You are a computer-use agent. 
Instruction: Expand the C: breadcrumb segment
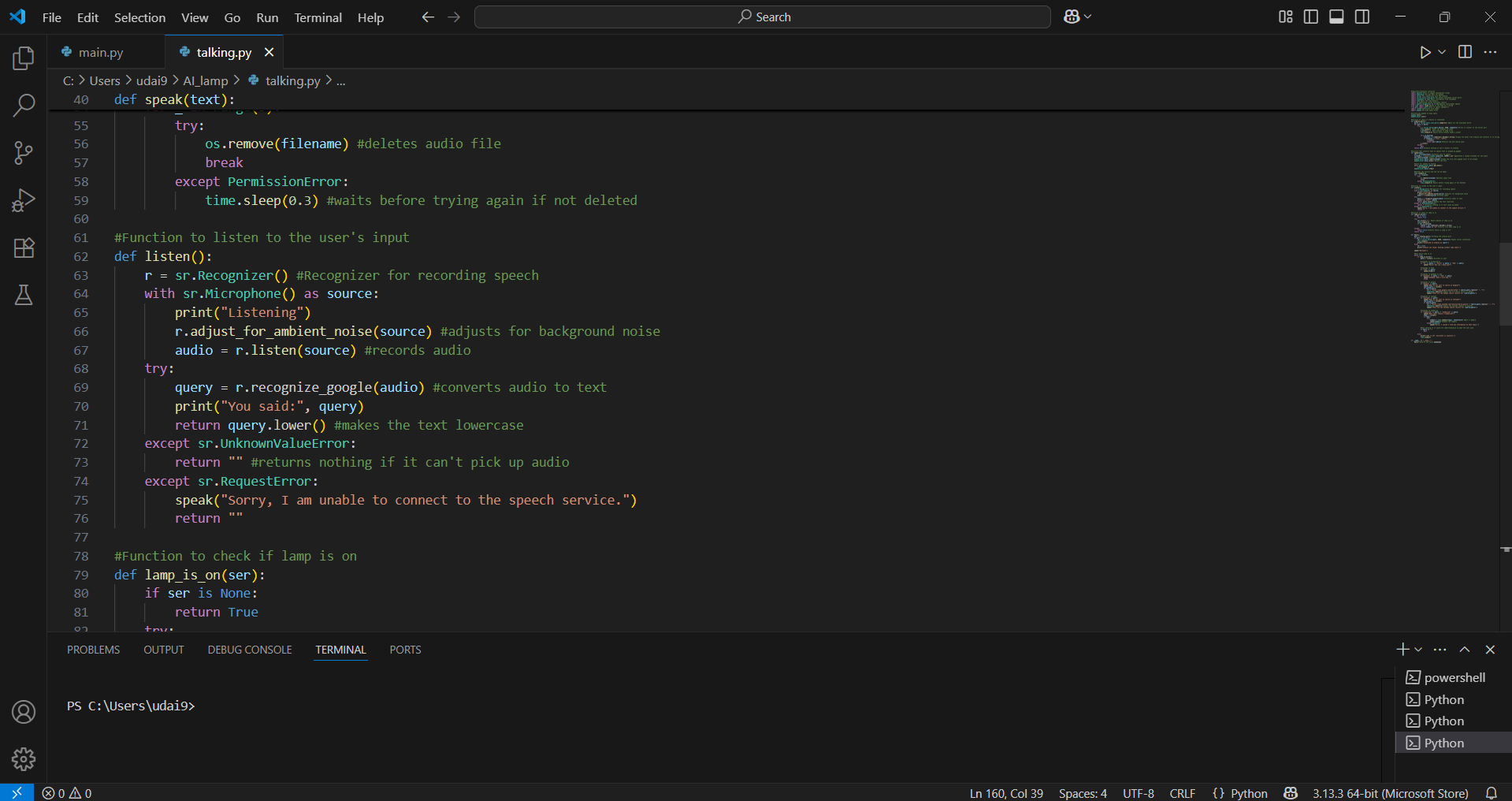point(69,80)
